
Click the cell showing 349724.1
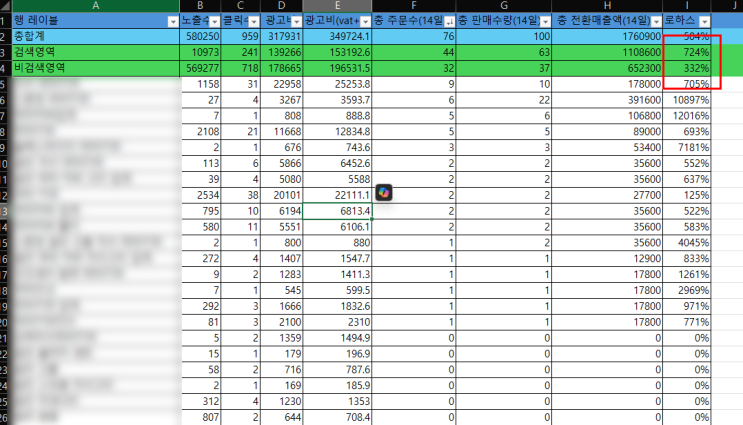pos(337,36)
